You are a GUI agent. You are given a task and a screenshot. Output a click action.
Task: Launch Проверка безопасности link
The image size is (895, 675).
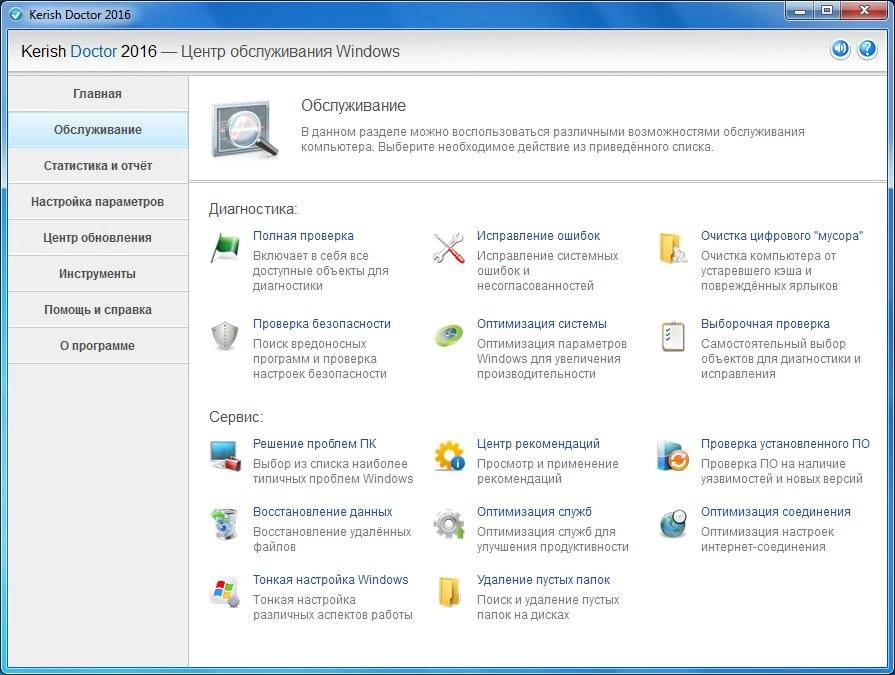(x=322, y=324)
